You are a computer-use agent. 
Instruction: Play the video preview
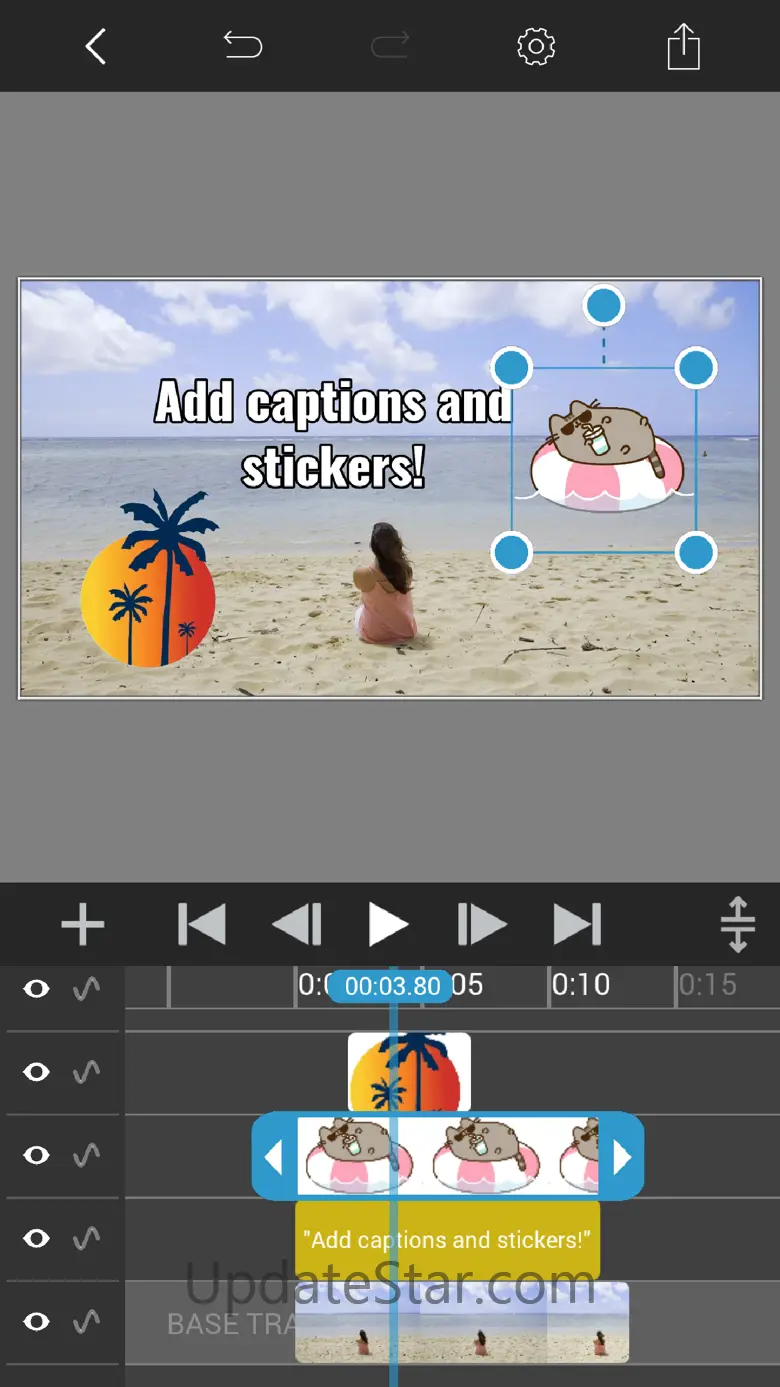click(x=388, y=924)
